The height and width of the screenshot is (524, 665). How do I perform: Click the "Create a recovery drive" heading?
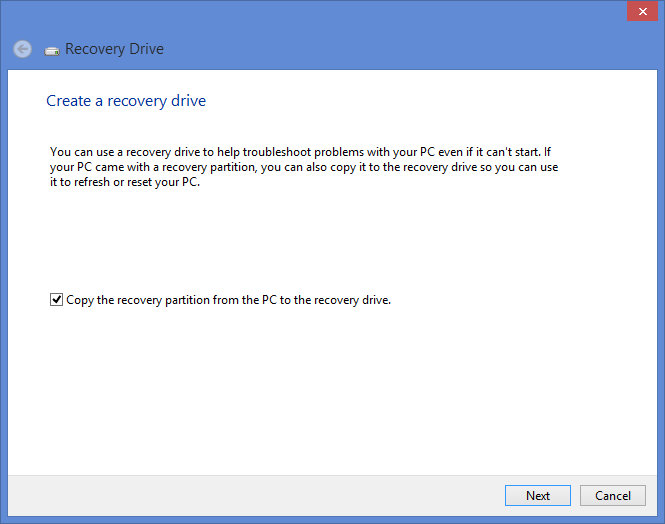click(x=126, y=101)
